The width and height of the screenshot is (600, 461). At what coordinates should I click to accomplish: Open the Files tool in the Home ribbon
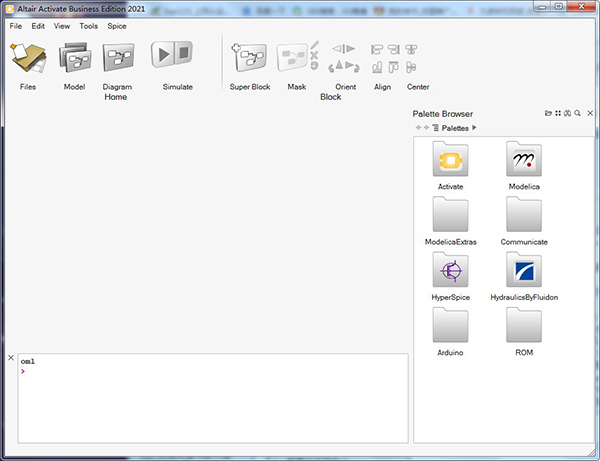point(28,58)
